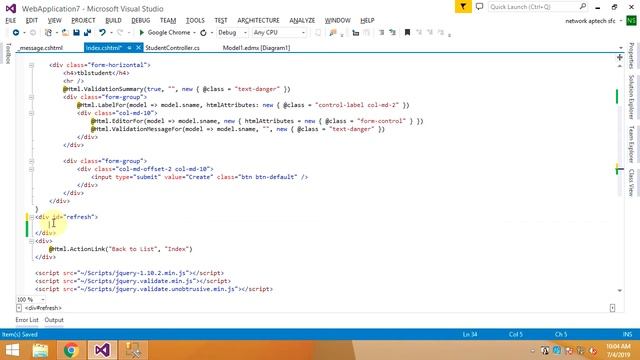Switch to the _message.cshtml tab
640x360 pixels.
click(41, 48)
